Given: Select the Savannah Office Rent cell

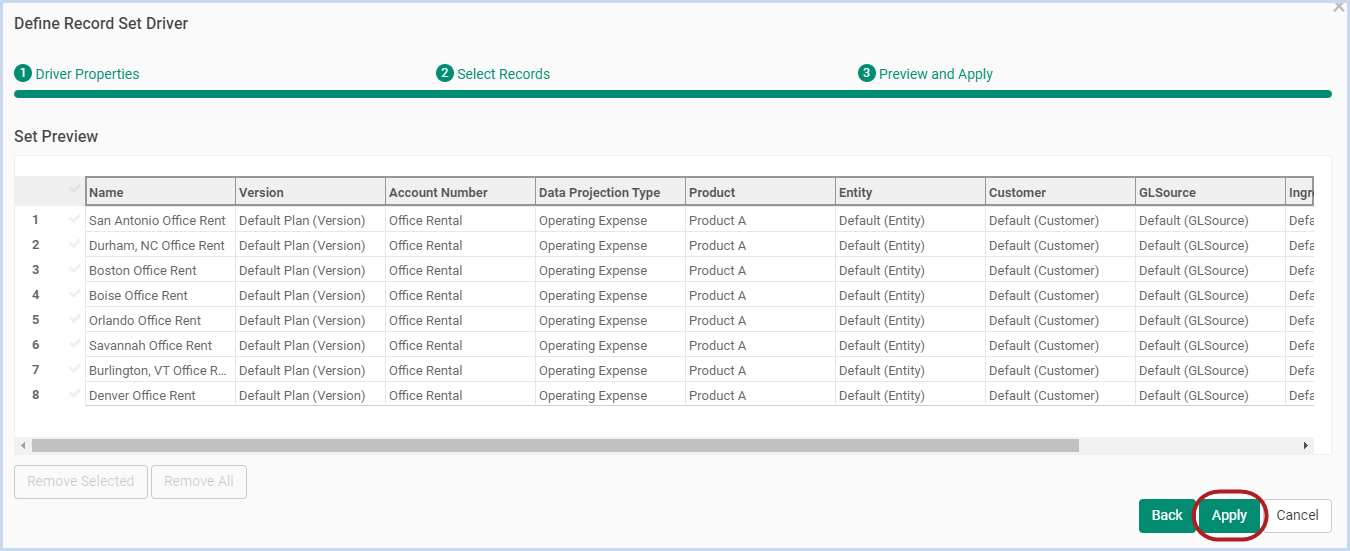Looking at the screenshot, I should point(160,345).
